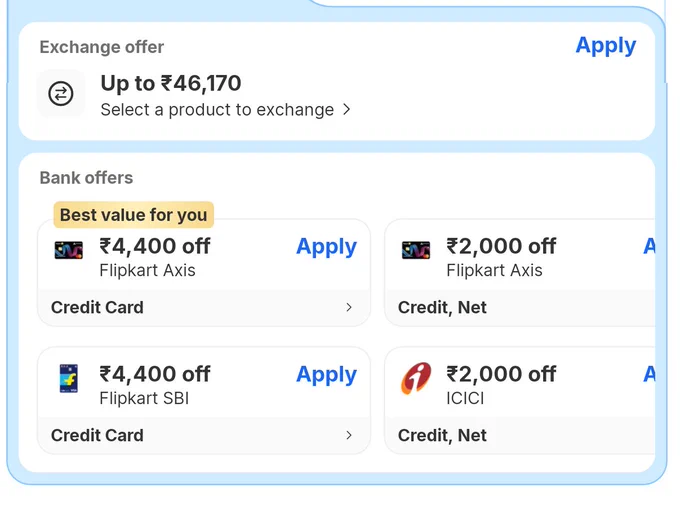Expand chevron beside Select a product to exchange

pyautogui.click(x=346, y=109)
